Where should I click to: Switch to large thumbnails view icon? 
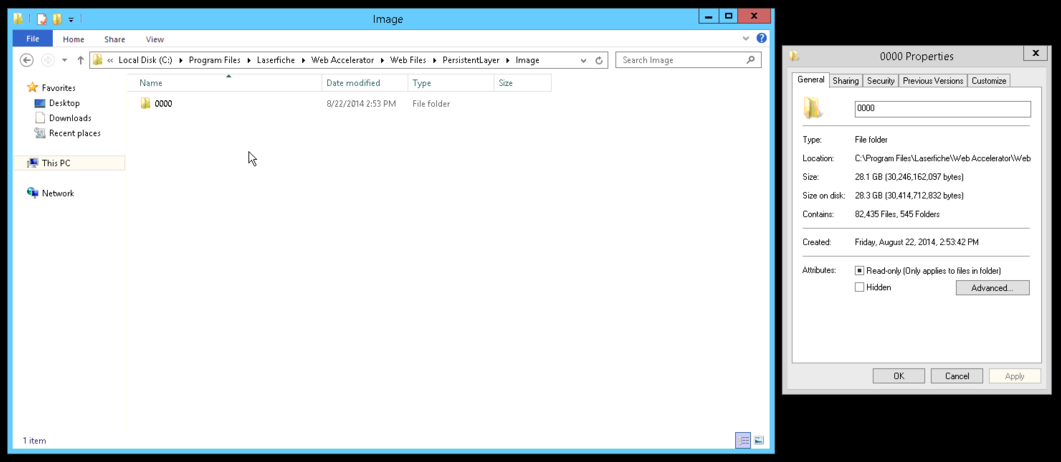point(759,440)
